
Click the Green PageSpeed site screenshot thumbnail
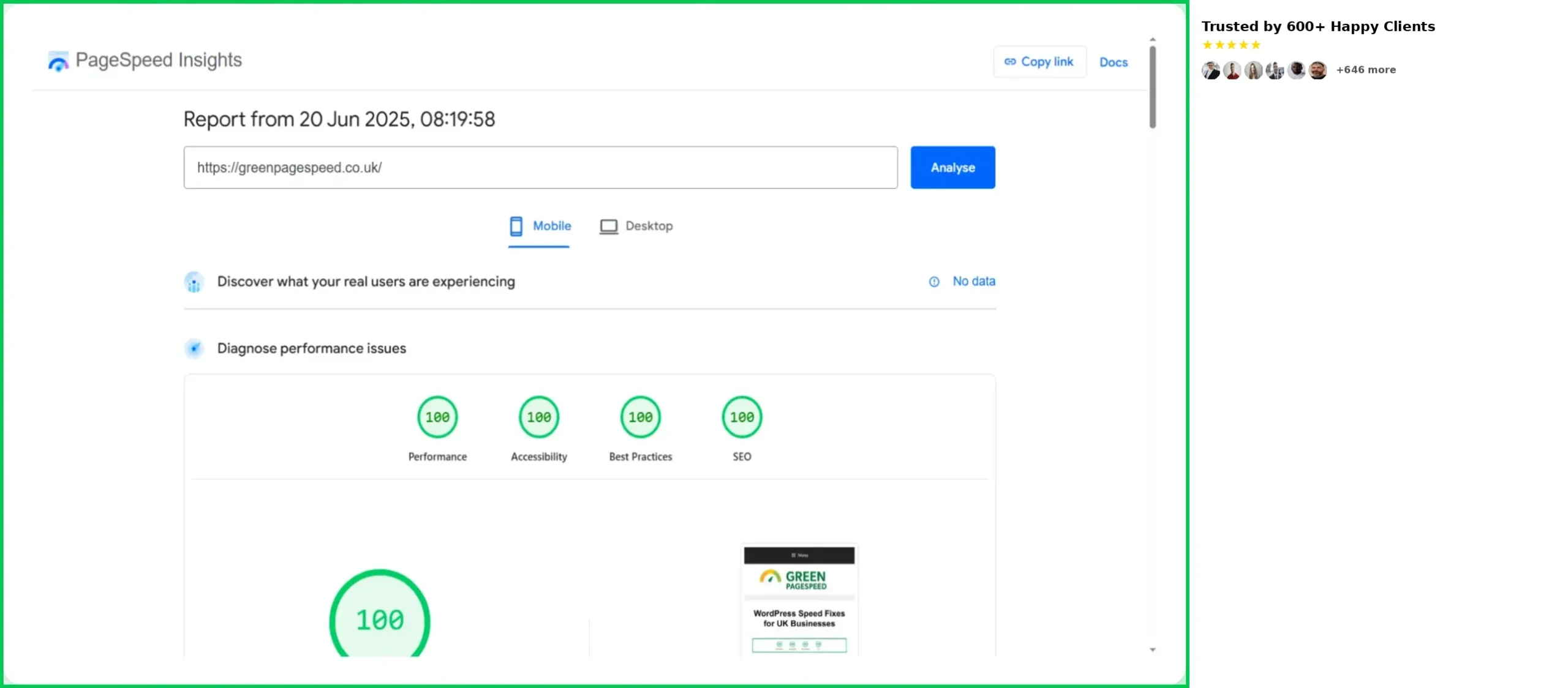pos(798,600)
